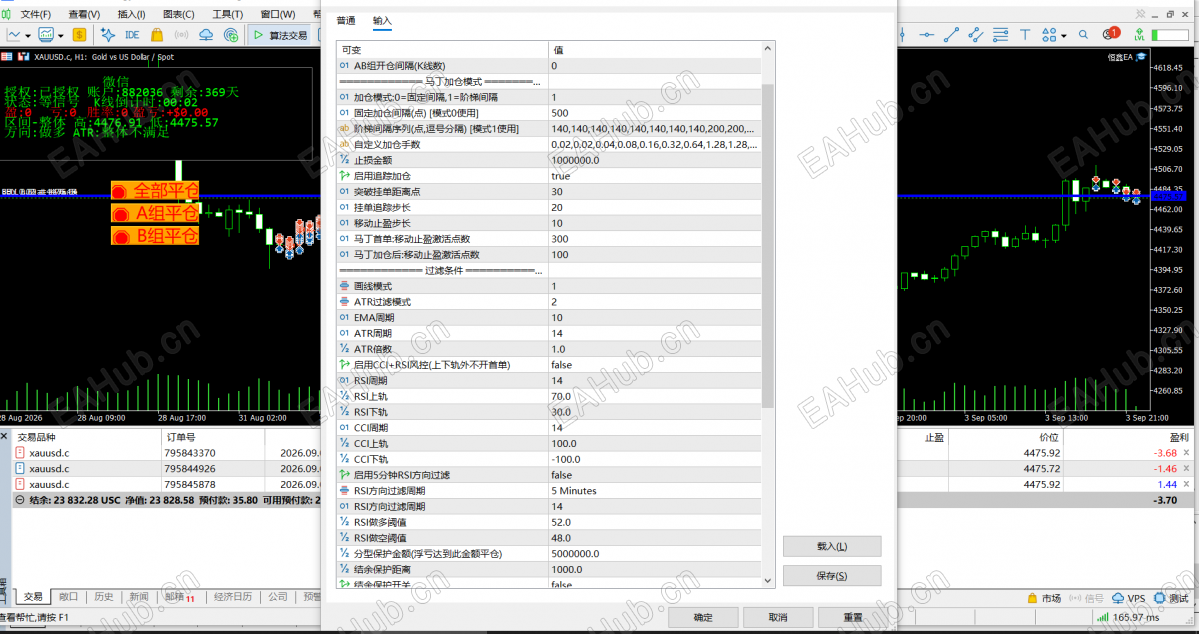Screen dimensions: 1199x634
Task: Select the trendline drawing tool
Action: (951, 34)
